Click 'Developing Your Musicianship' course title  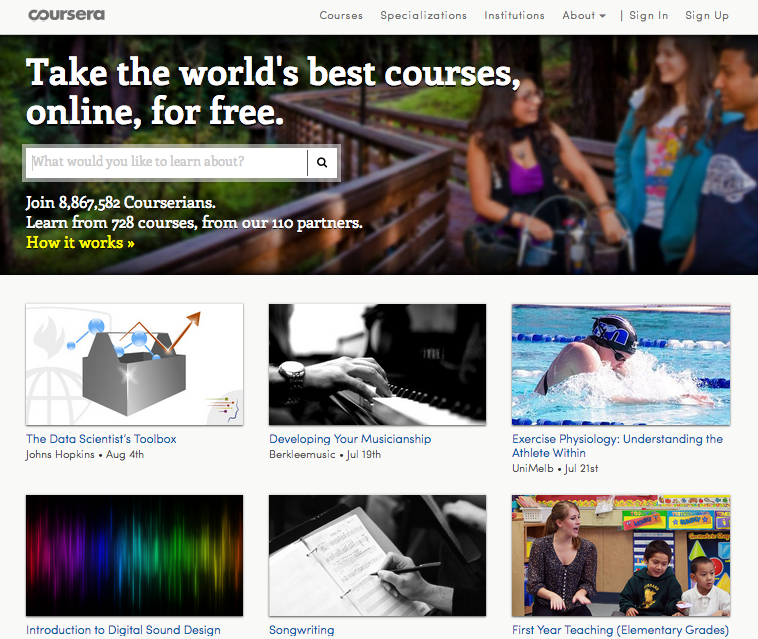tap(350, 439)
